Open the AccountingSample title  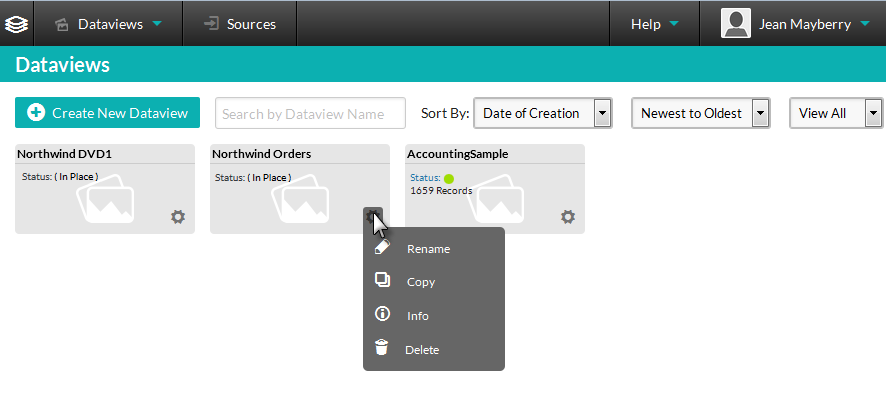458,154
